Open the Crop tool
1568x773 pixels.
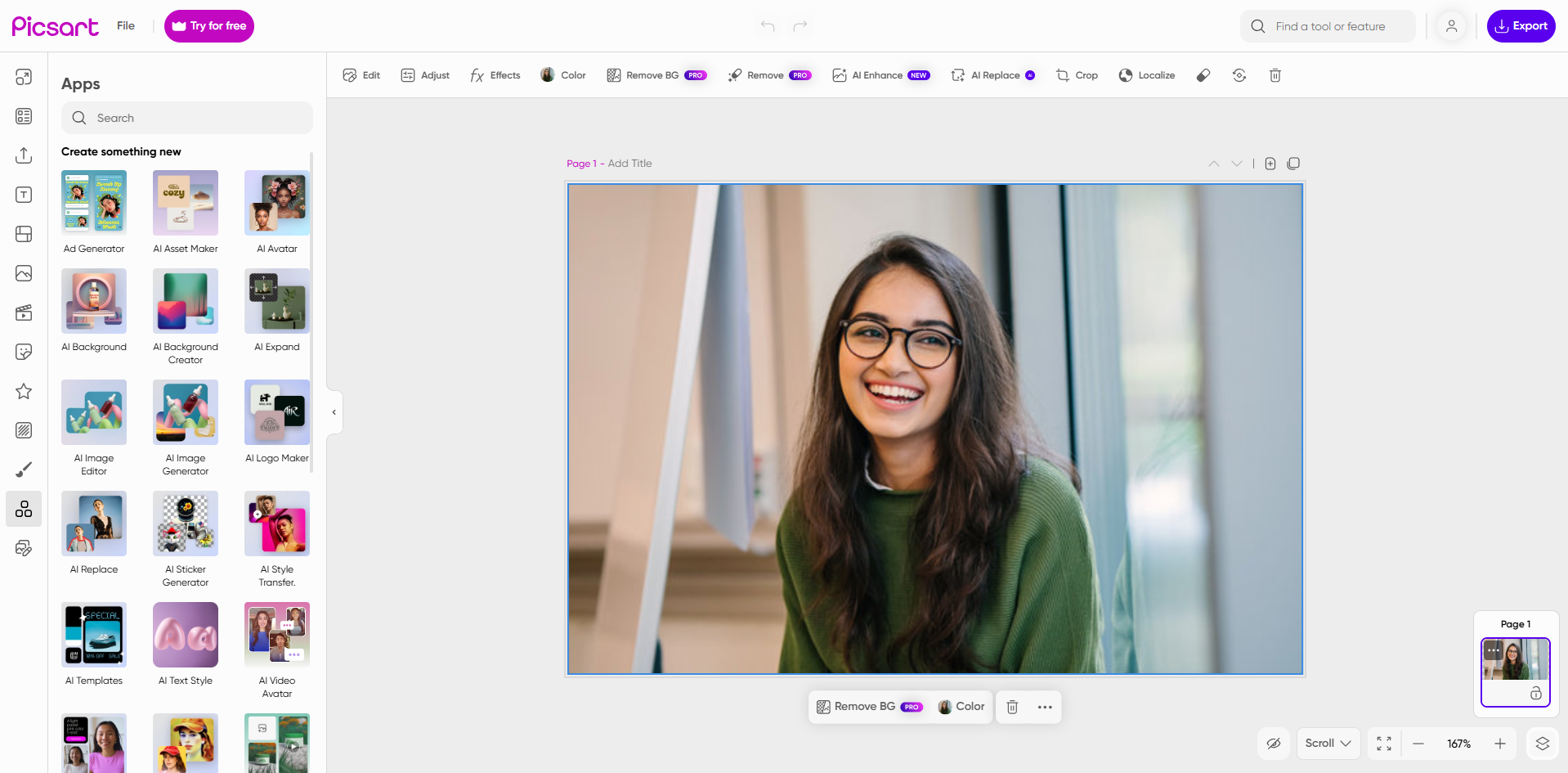1076,75
